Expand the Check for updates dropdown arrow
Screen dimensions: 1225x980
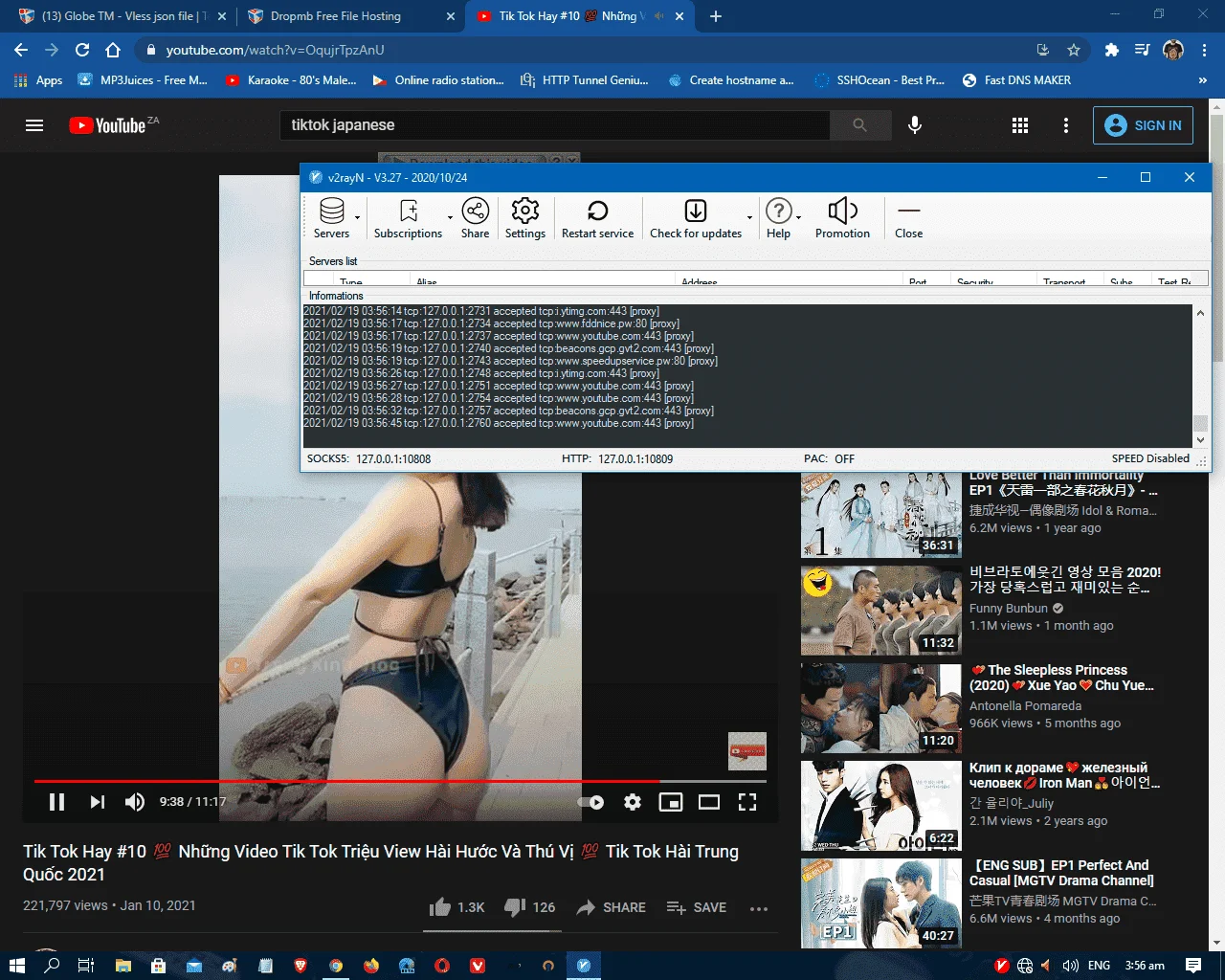coord(749,218)
